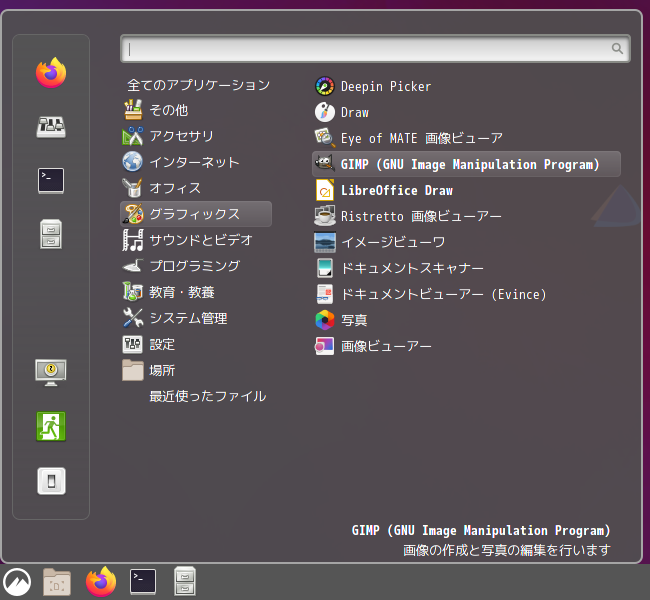Select the グラフィックス category
Image resolution: width=650 pixels, height=600 pixels.
[196, 214]
